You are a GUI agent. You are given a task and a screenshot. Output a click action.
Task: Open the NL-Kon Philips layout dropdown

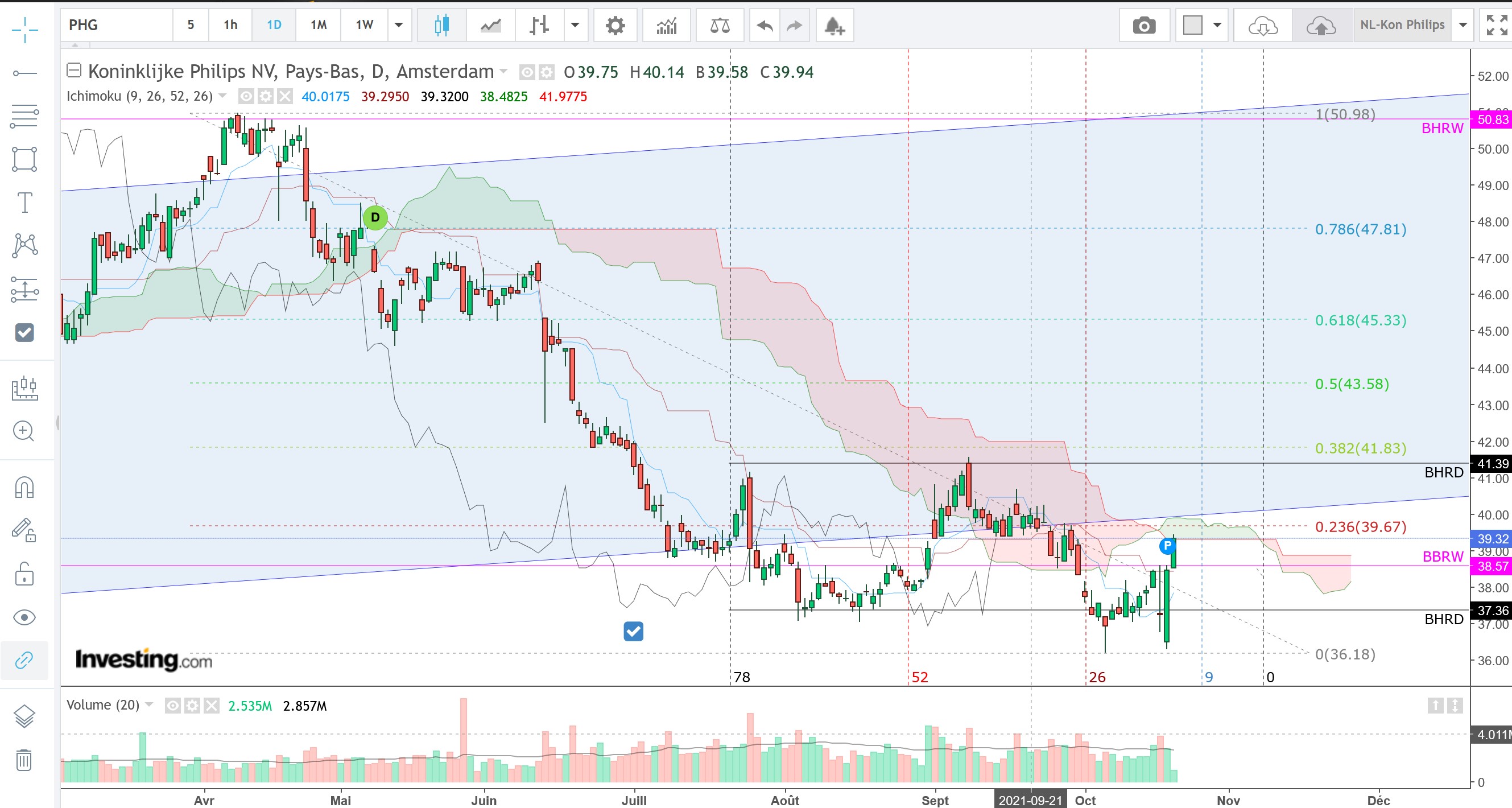coord(1463,24)
